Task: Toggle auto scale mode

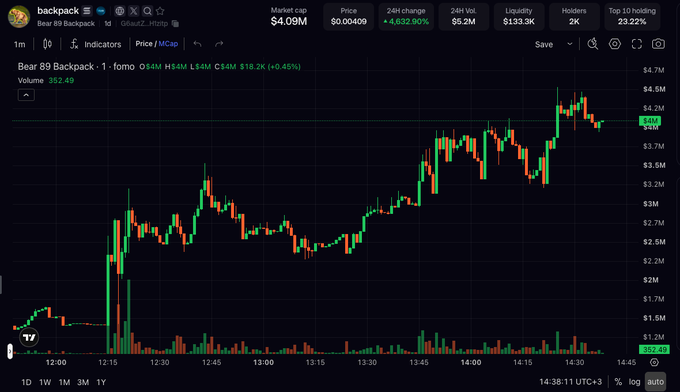Action: click(655, 382)
